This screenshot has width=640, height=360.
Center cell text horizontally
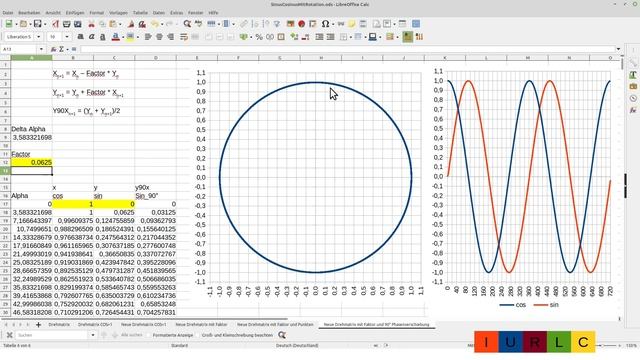[x=159, y=37]
